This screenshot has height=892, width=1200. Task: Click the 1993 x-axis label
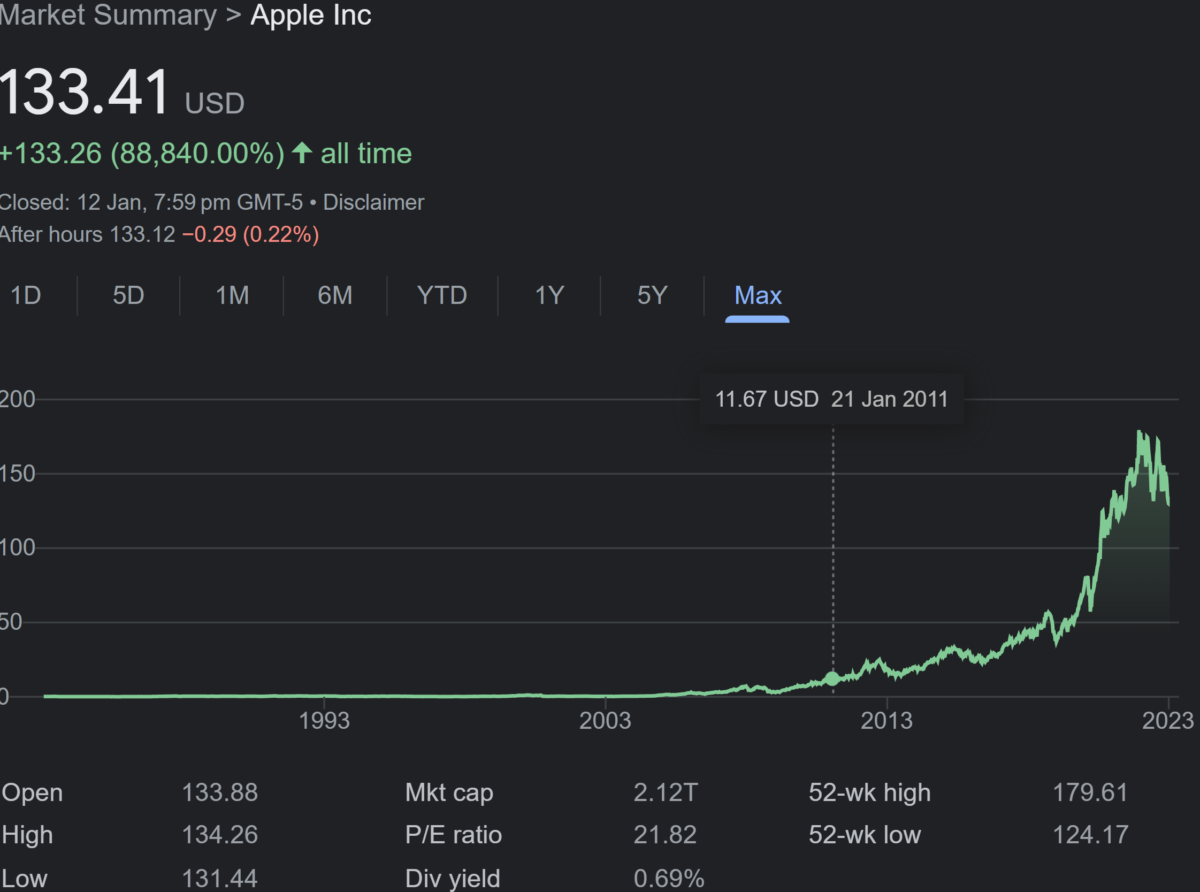[325, 721]
